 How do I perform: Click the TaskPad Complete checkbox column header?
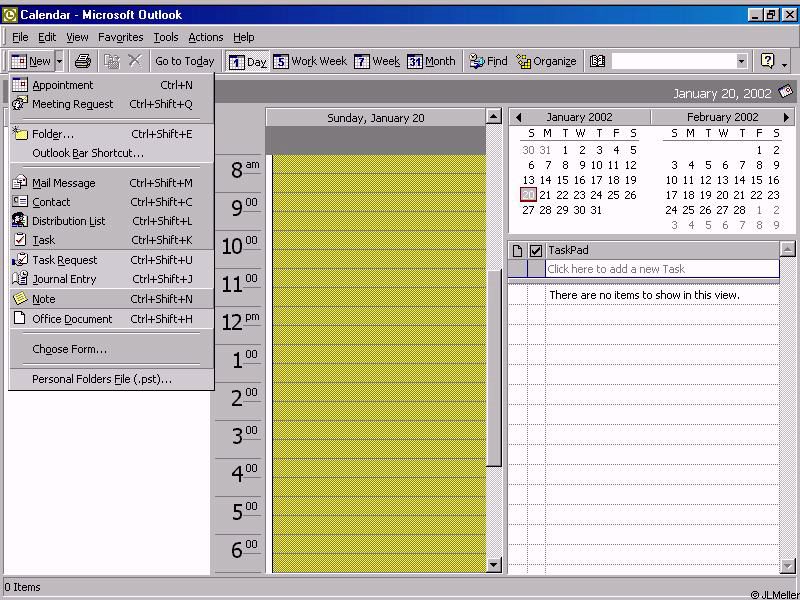(536, 250)
